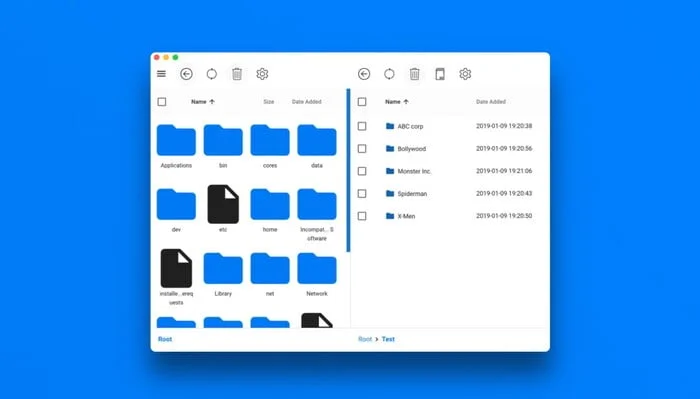Select the dev folder

176,204
